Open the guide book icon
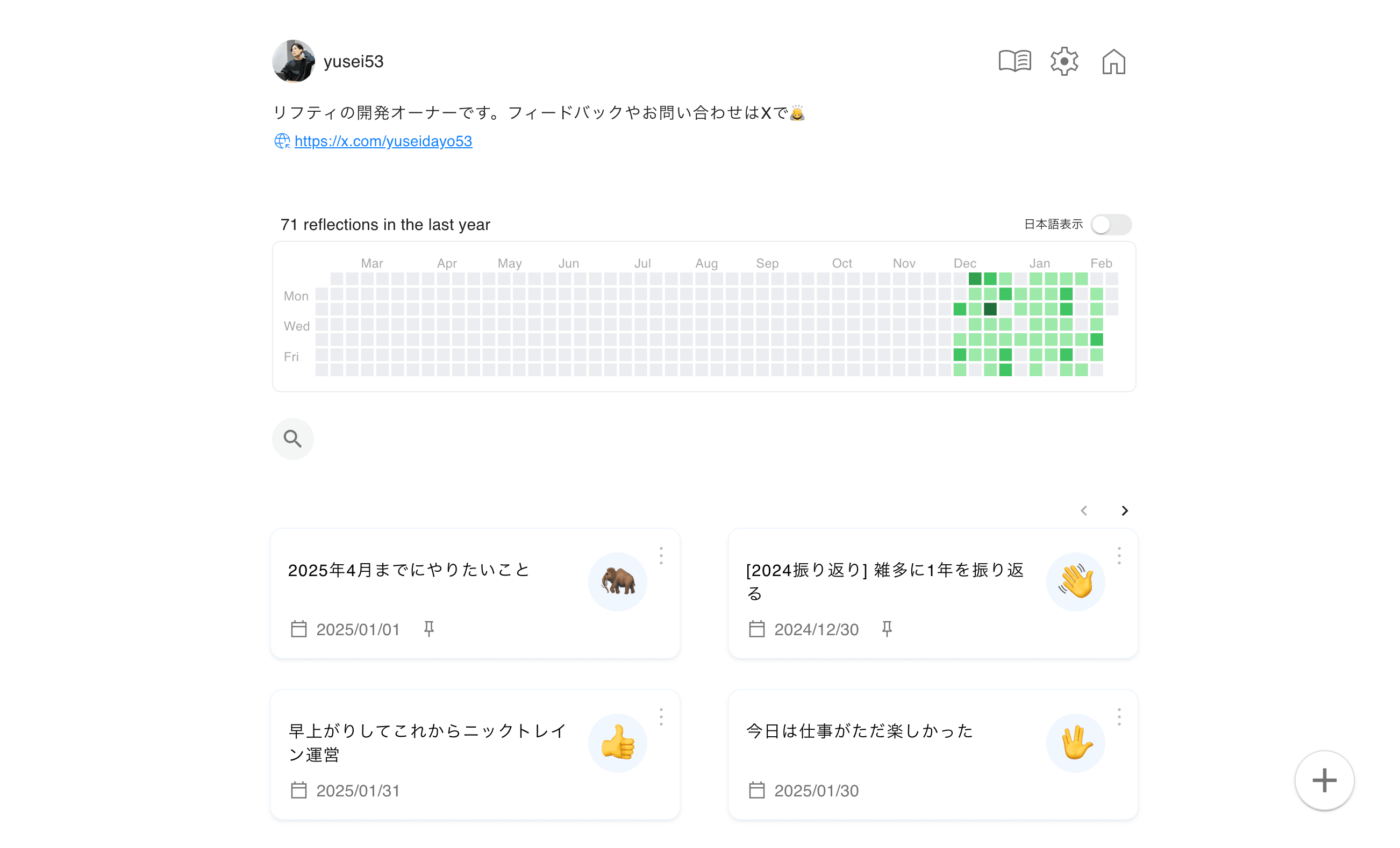Screen dimensions: 1400x848 [x=1016, y=61]
